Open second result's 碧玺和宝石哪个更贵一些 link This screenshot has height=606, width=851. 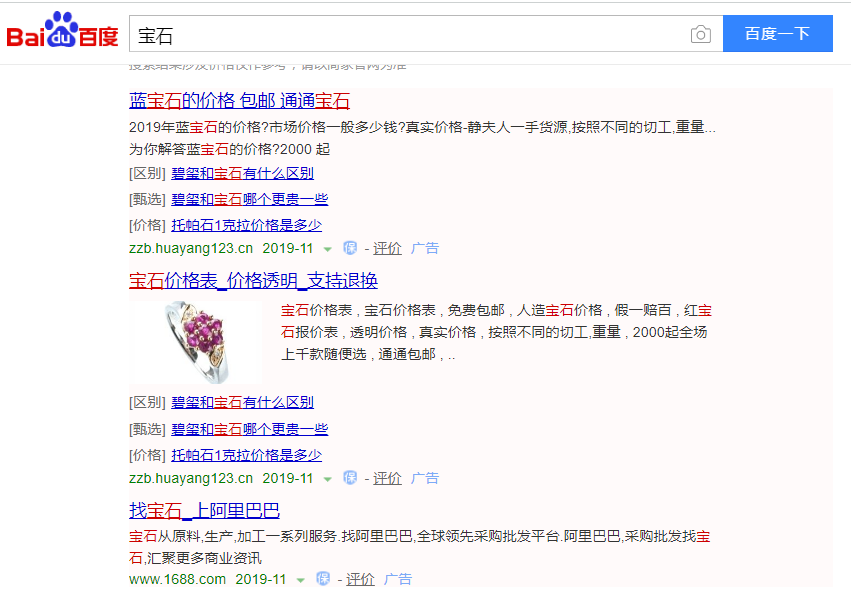coord(250,429)
